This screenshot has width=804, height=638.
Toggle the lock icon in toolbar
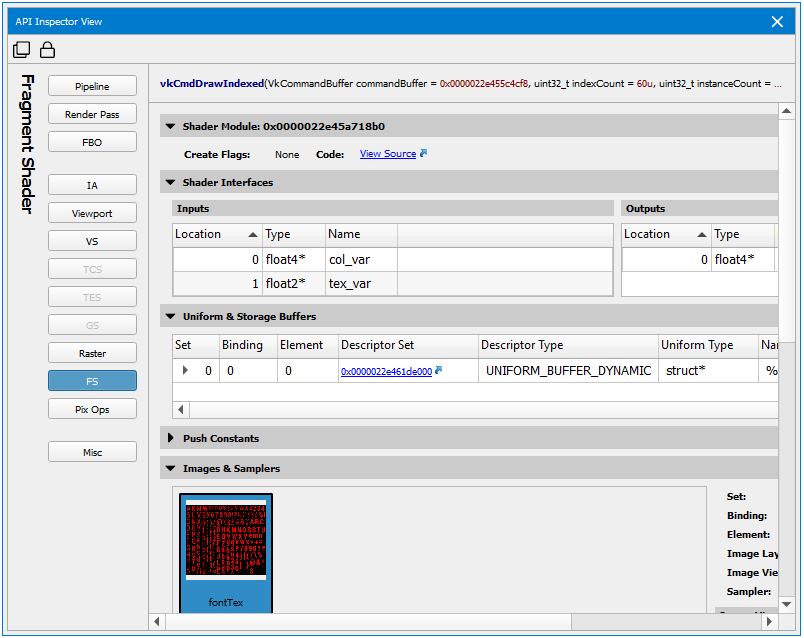(46, 50)
